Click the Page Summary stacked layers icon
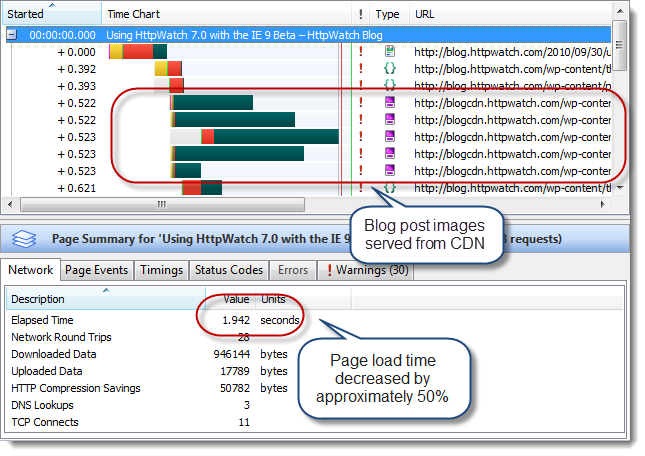 [x=24, y=238]
